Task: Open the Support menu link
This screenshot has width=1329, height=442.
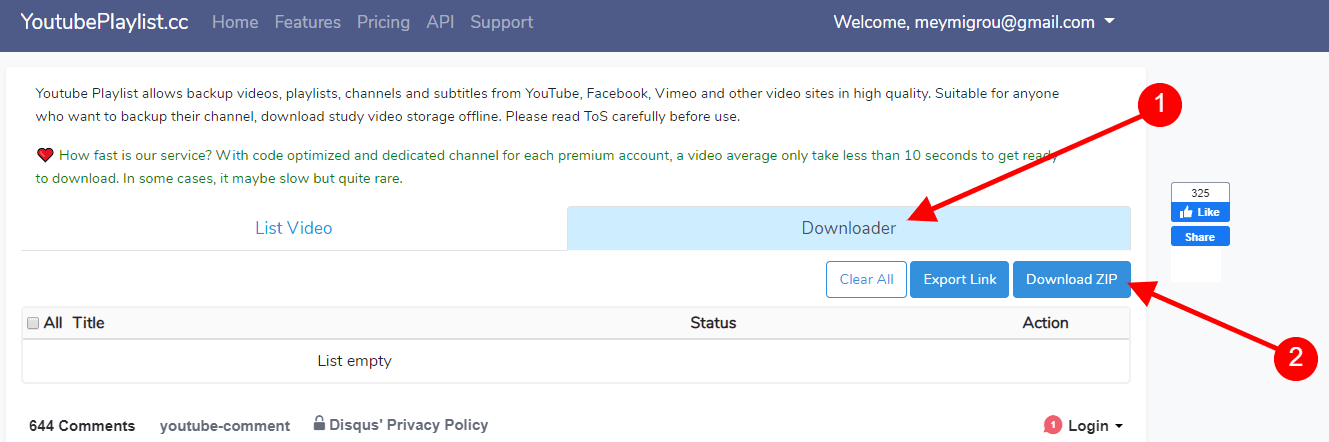Action: click(x=501, y=22)
